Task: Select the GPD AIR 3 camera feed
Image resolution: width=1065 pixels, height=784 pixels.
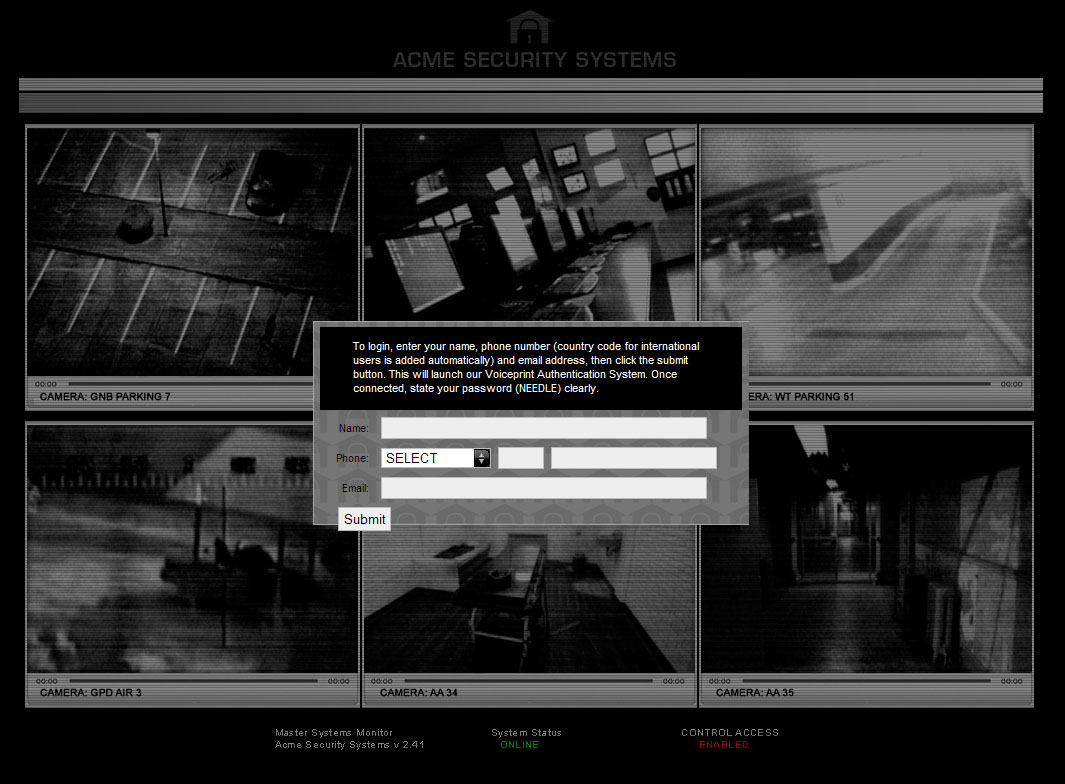Action: [x=192, y=549]
